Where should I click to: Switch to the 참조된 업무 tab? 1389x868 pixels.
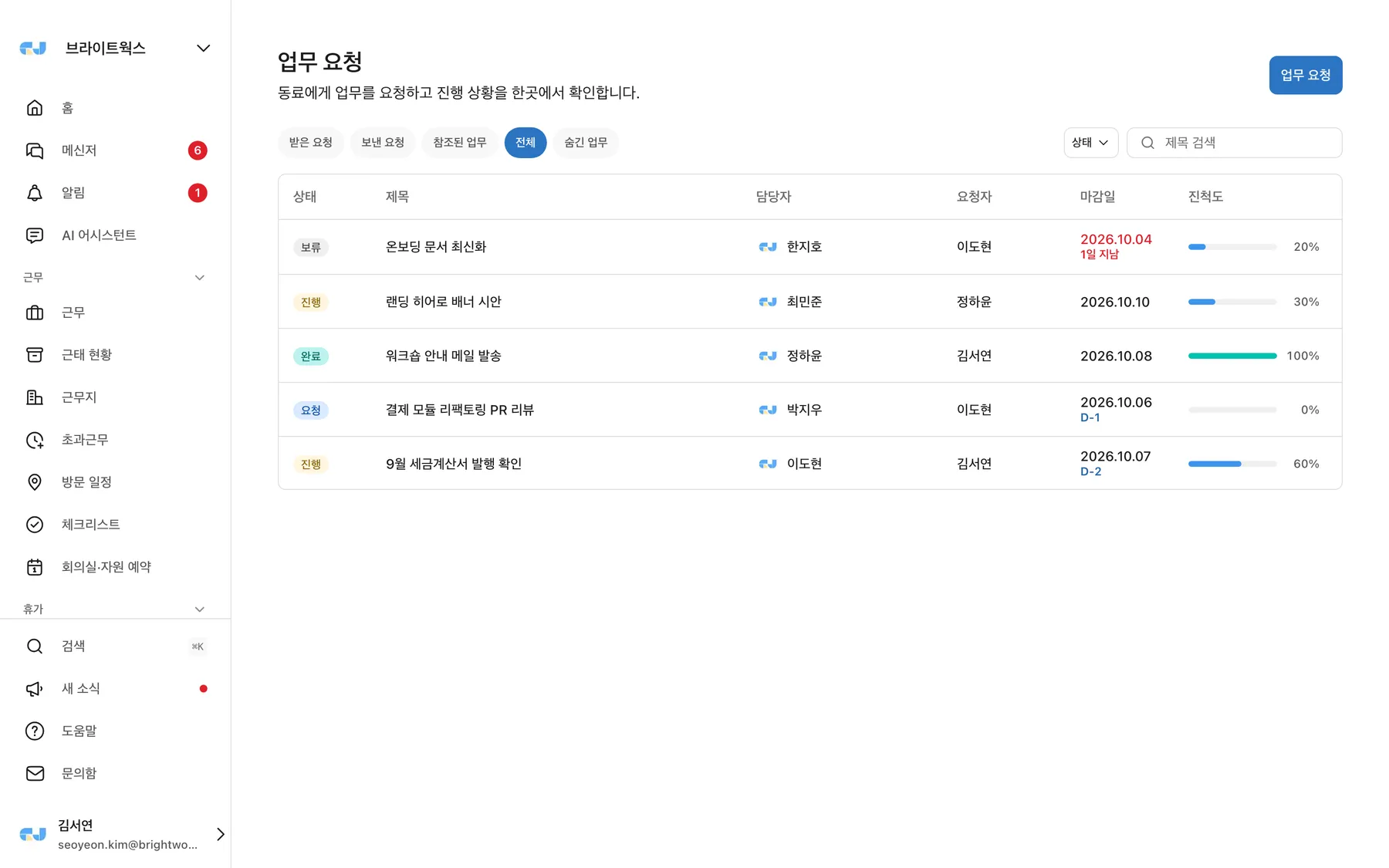point(460,143)
